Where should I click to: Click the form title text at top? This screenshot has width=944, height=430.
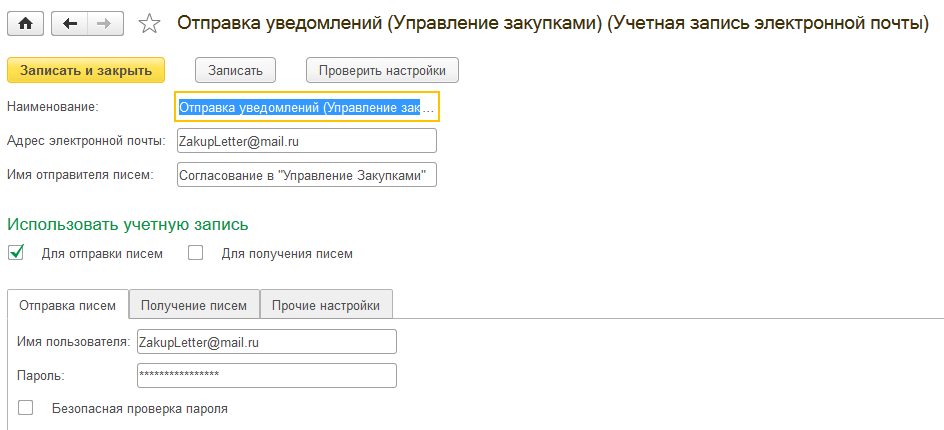pyautogui.click(x=553, y=23)
